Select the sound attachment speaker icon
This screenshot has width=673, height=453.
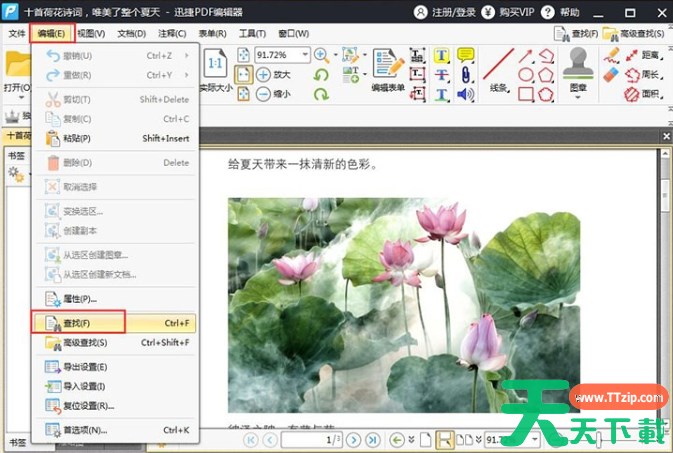tap(465, 94)
